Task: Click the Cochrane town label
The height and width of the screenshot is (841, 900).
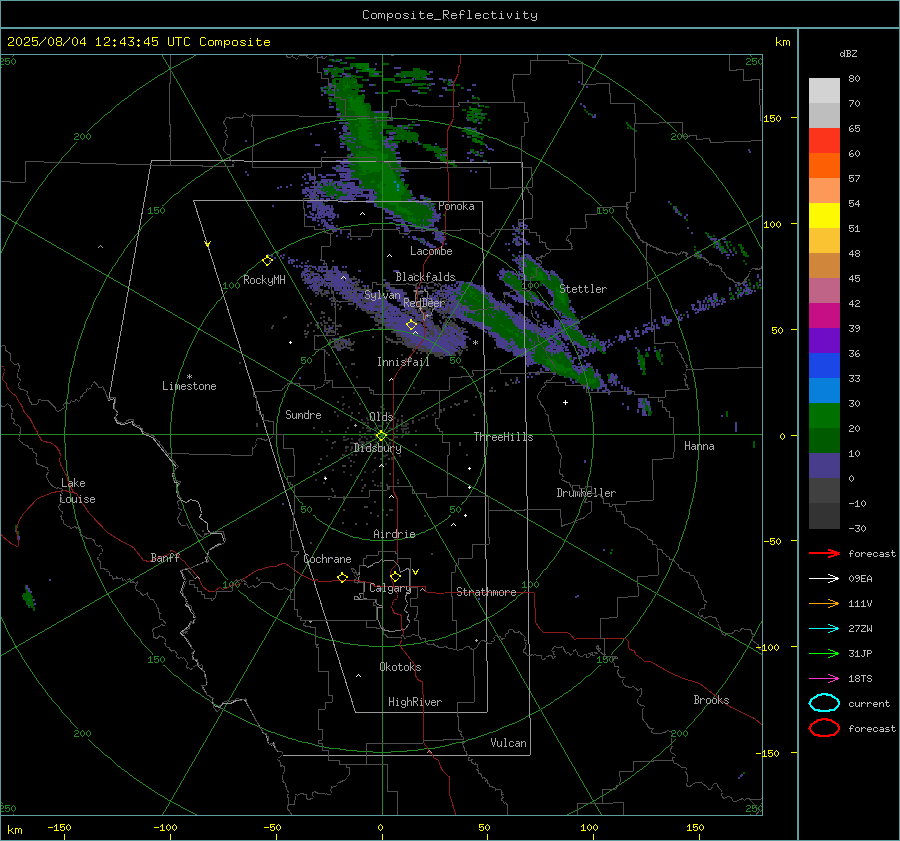Action: coord(327,559)
